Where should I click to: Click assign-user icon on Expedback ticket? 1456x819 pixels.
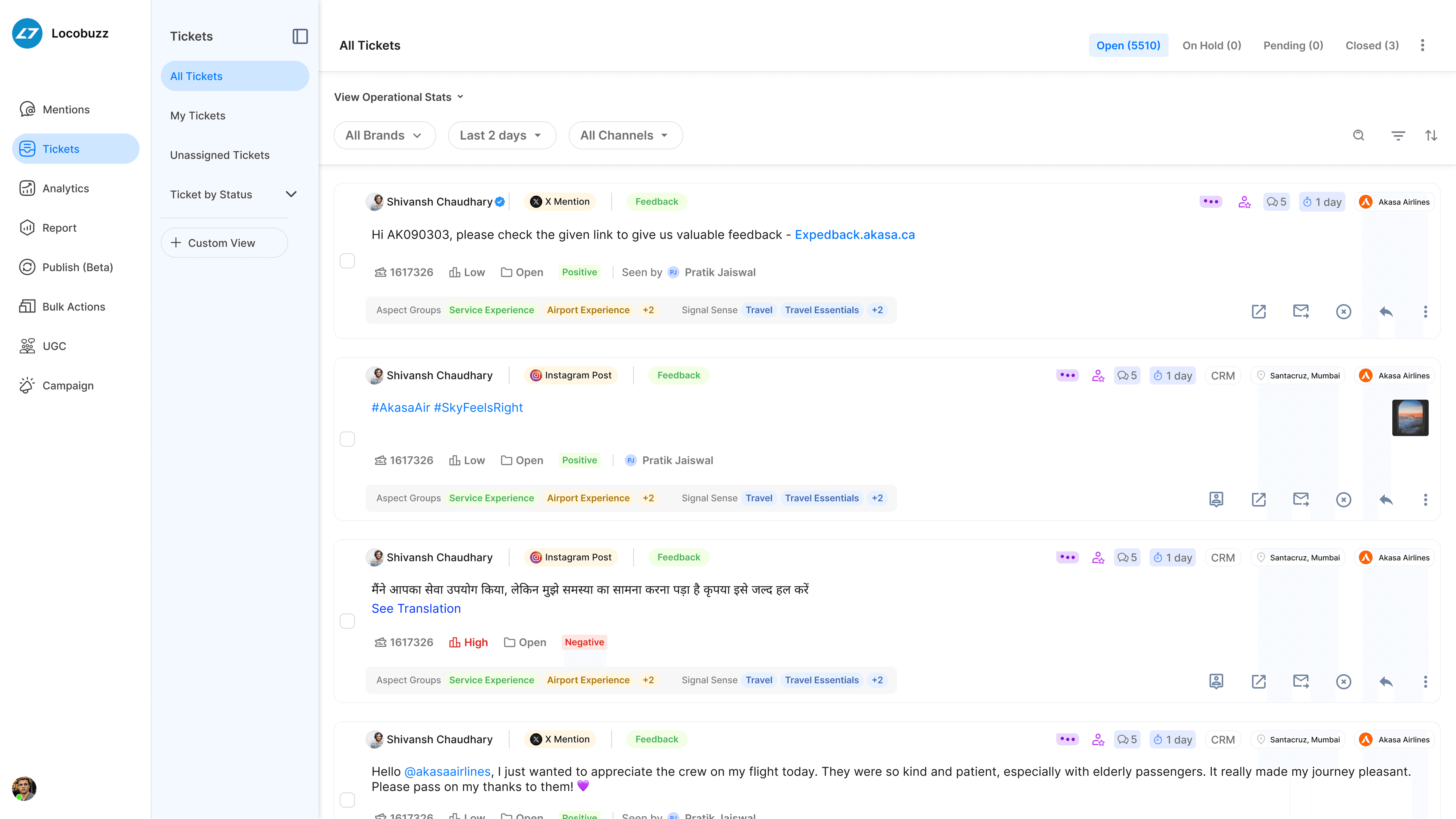(1244, 202)
